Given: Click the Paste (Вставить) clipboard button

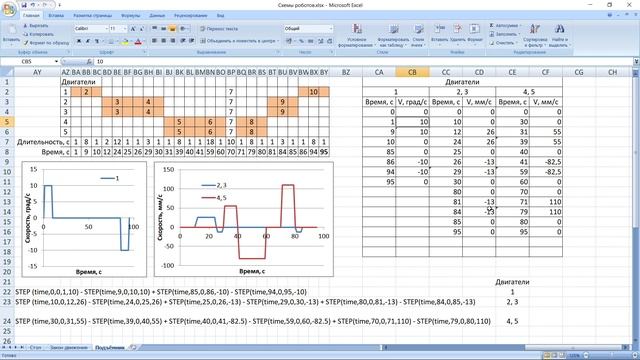Looking at the screenshot, I should pos(11,35).
